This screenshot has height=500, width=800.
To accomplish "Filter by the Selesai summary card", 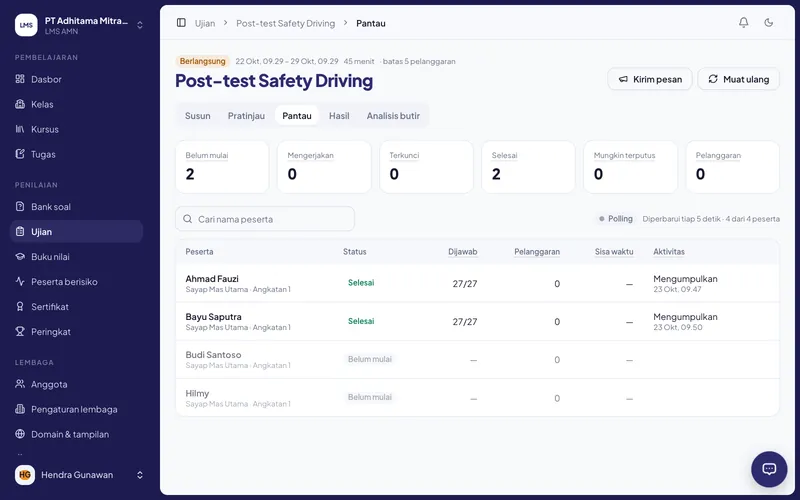I will (528, 167).
